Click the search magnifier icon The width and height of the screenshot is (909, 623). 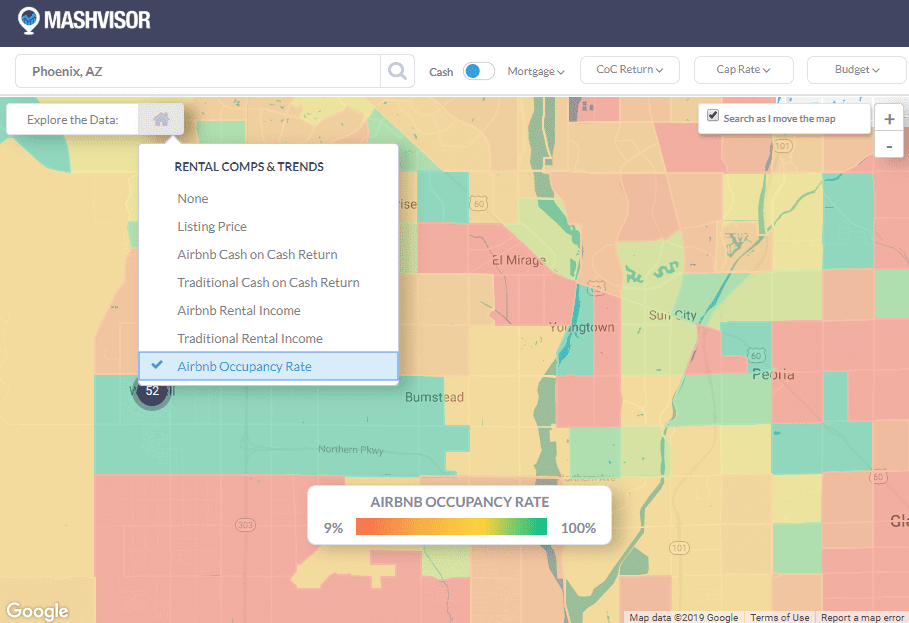(397, 71)
